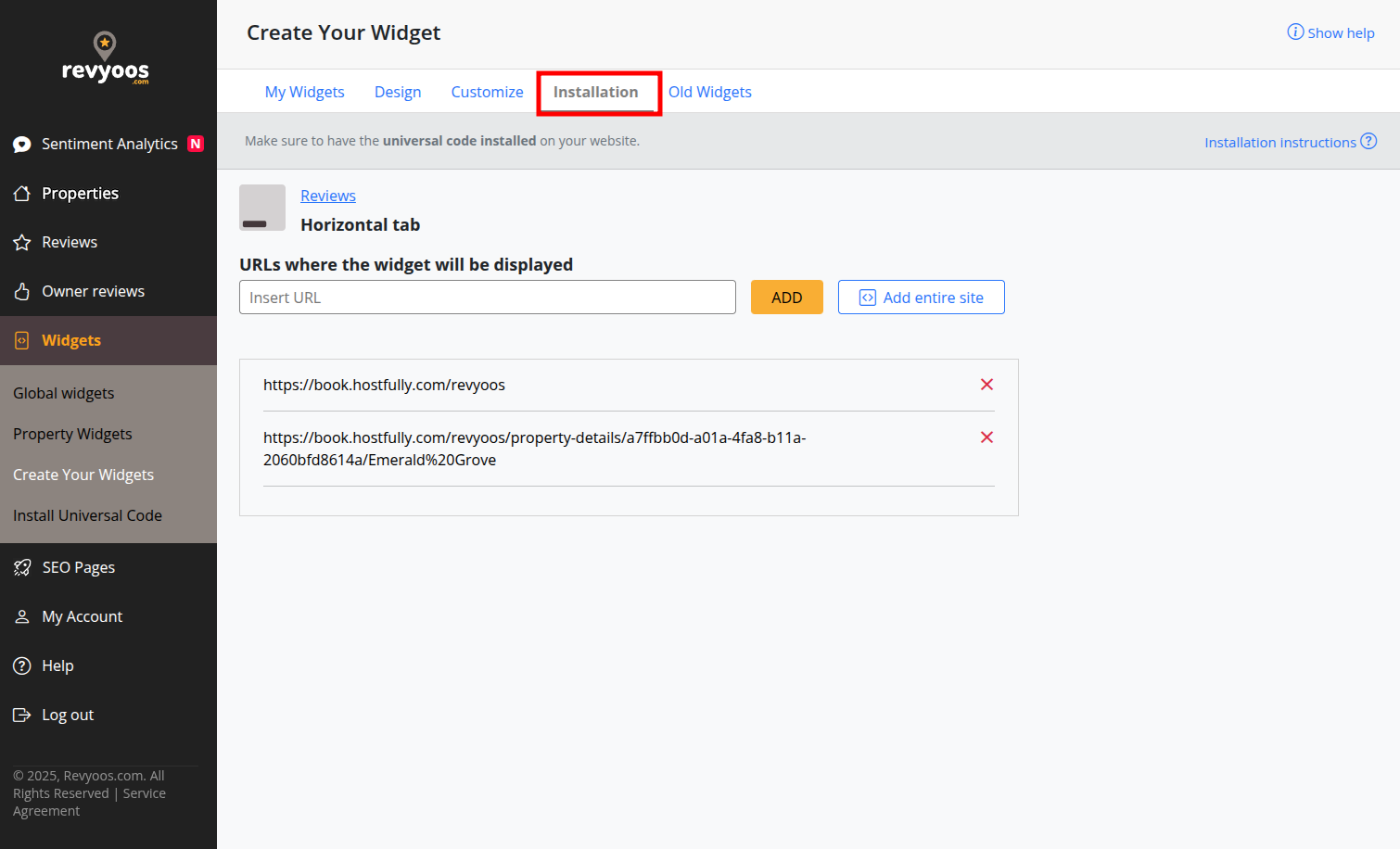Click the Insert URL input field
This screenshot has height=849, width=1400.
coord(488,298)
